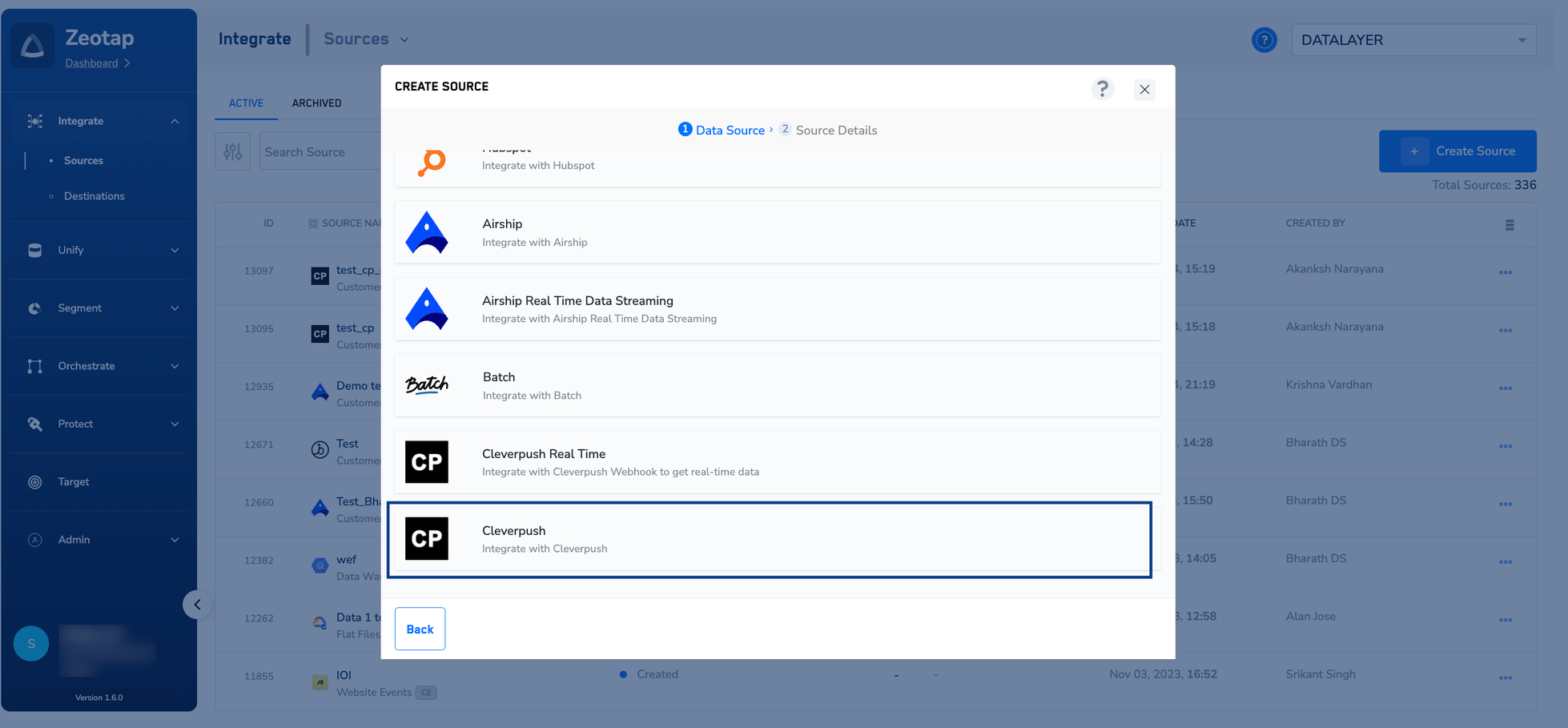Open Sources in the sidebar
The image size is (1568, 728).
click(x=83, y=160)
